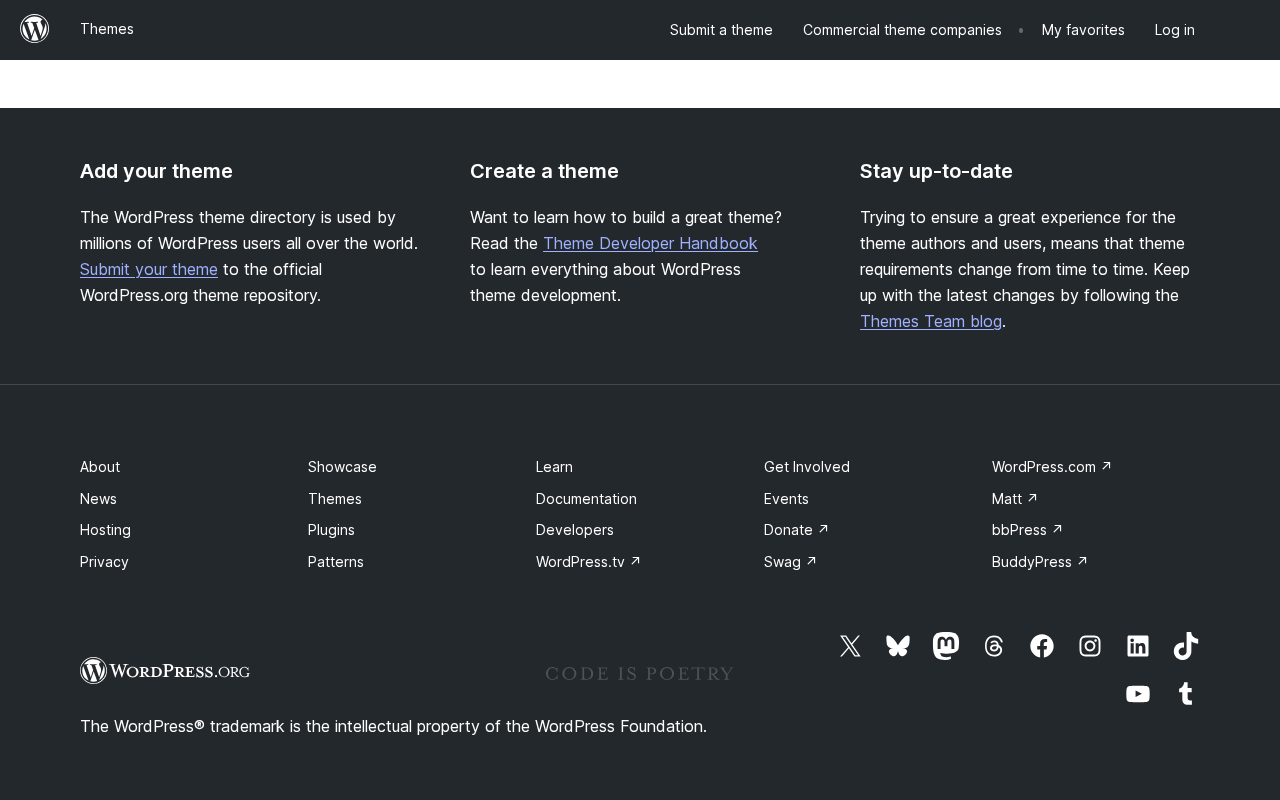Follow the Themes Team blog link
The image size is (1280, 800).
931,321
